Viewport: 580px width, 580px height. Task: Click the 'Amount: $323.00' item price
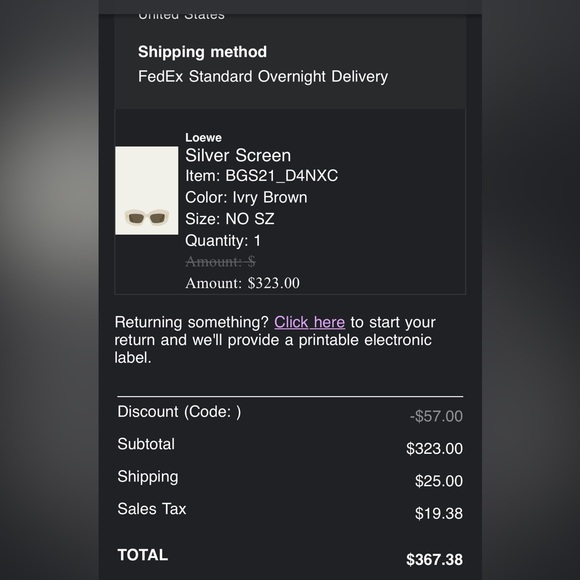pyautogui.click(x=242, y=283)
